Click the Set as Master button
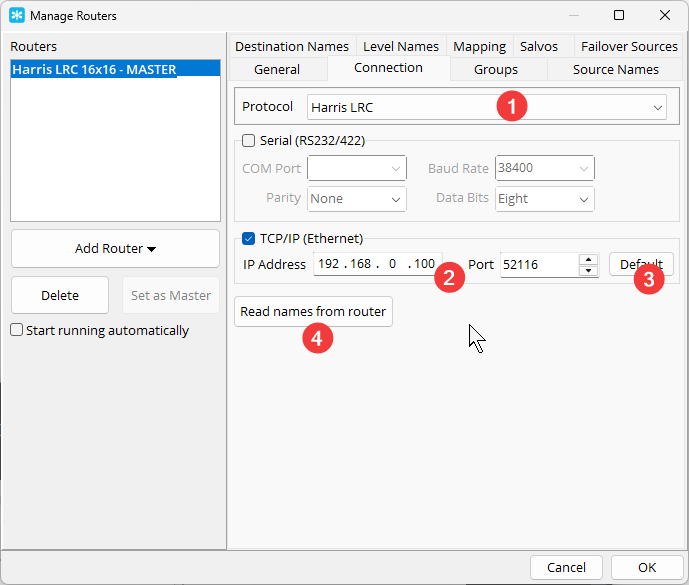 [171, 295]
